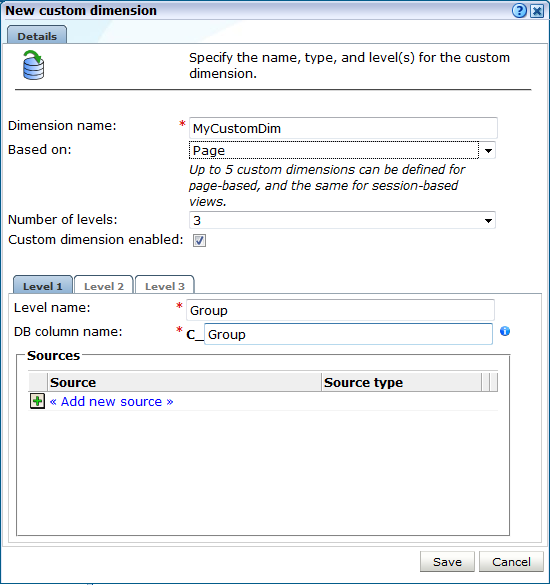Click the Sources group title

pyautogui.click(x=53, y=356)
